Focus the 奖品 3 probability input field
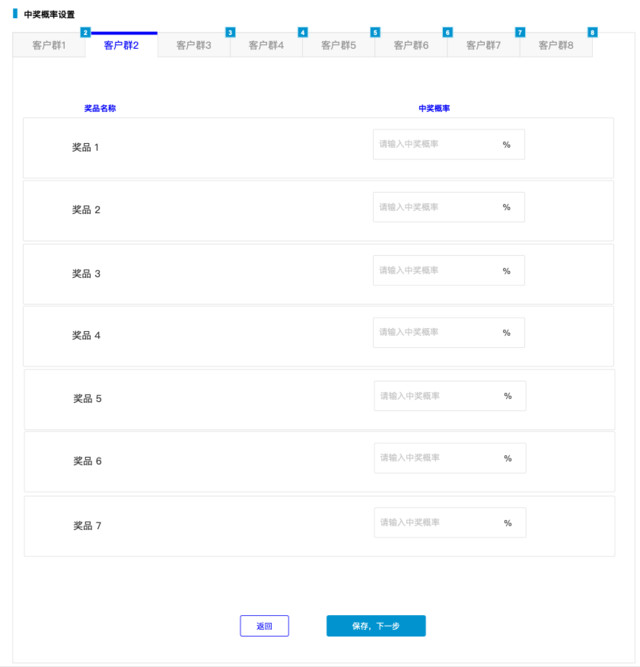The width and height of the screenshot is (640, 667). pos(449,271)
